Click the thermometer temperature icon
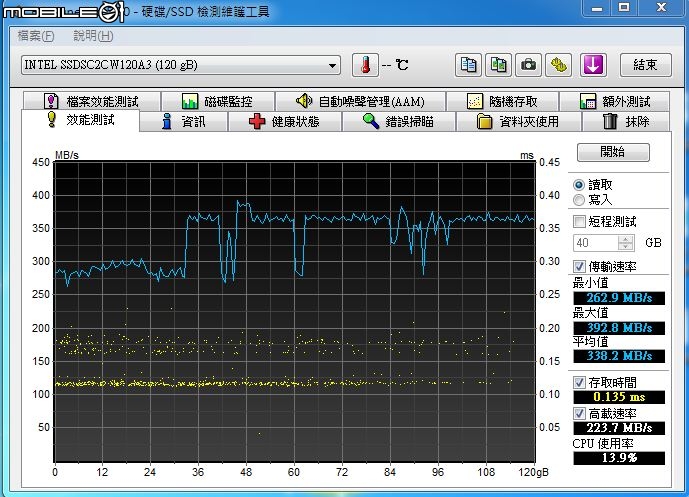689x497 pixels. click(365, 65)
